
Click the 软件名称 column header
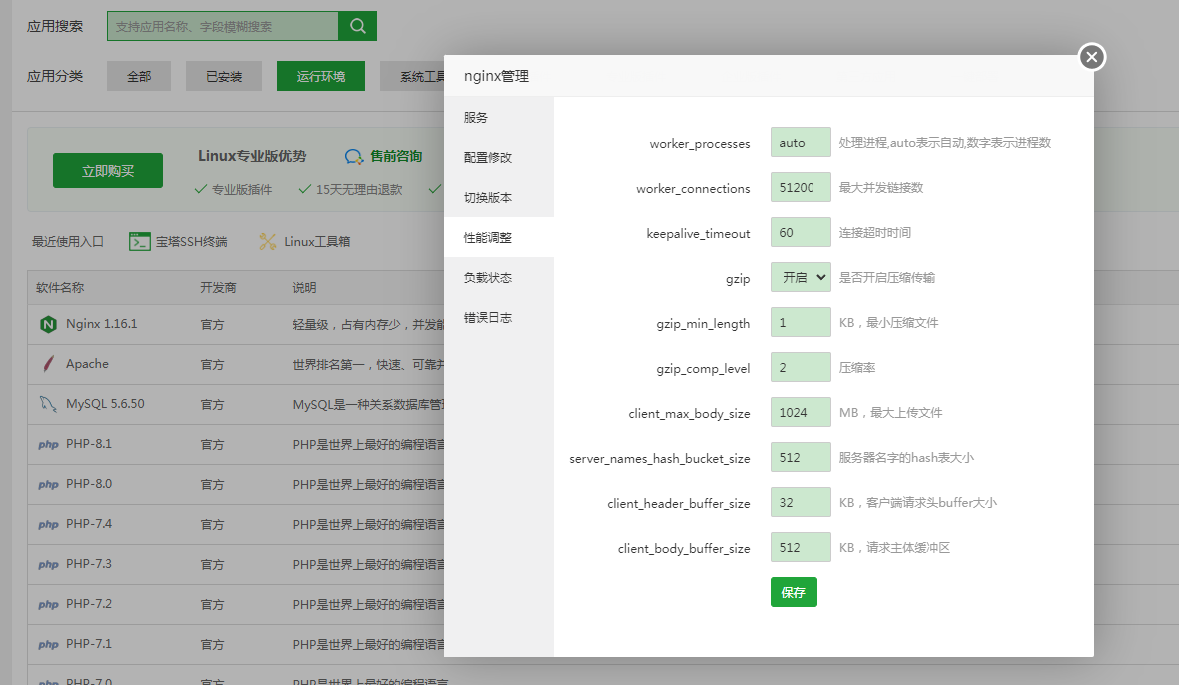pyautogui.click(x=60, y=287)
